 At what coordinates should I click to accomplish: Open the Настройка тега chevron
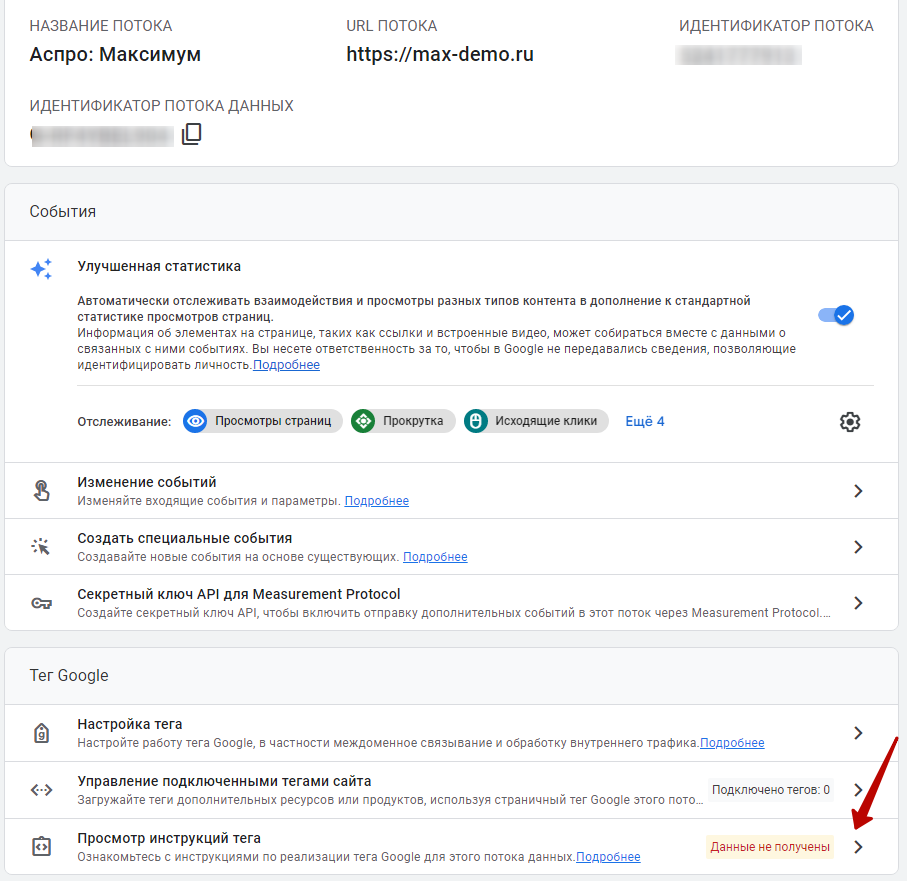(x=858, y=733)
